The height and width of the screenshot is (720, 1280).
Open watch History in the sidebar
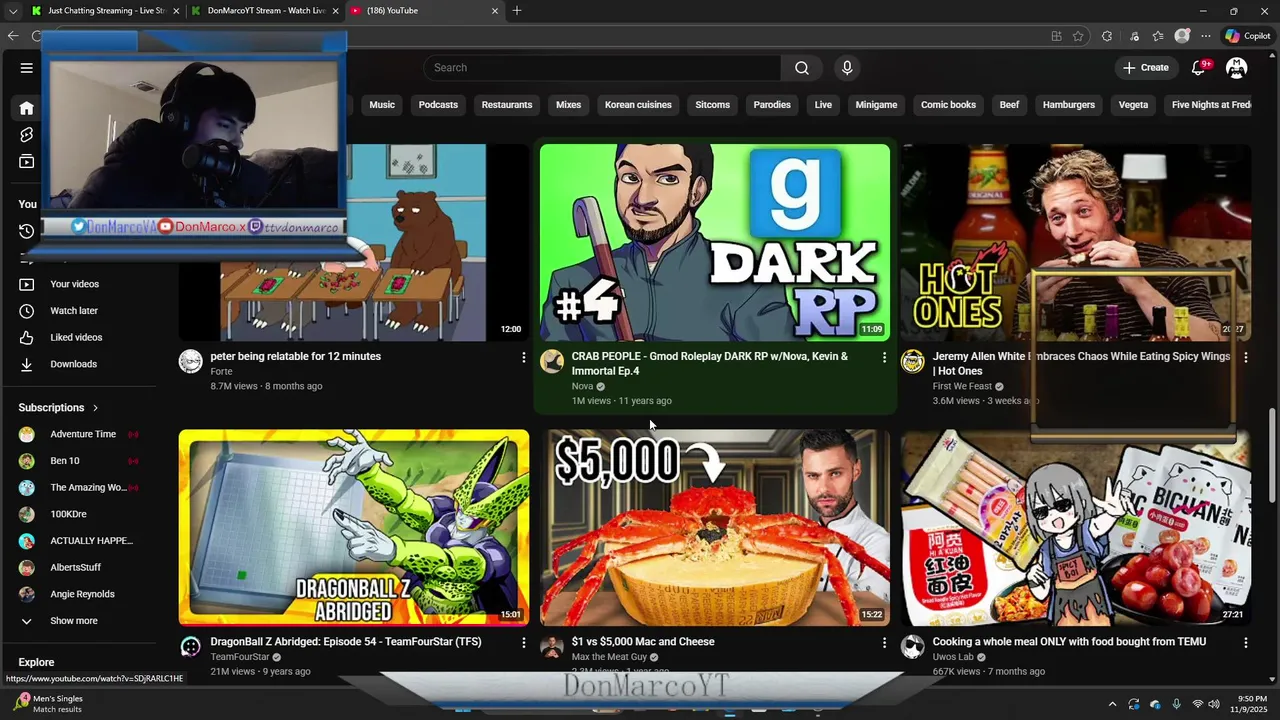coord(27,231)
